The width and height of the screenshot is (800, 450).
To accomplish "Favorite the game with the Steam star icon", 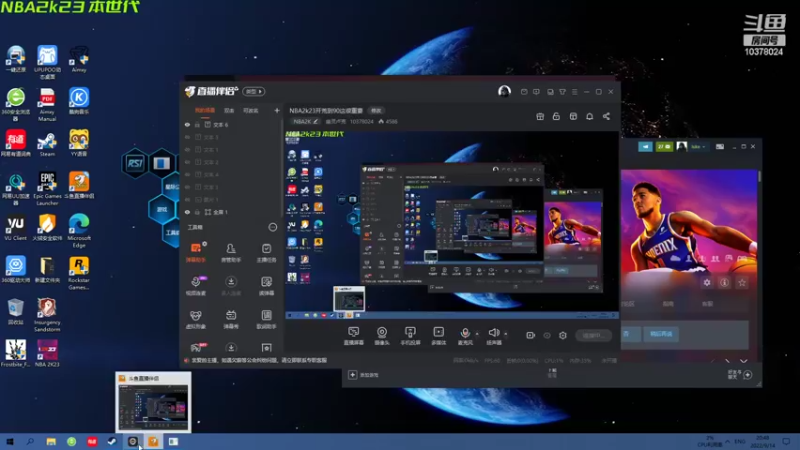I will 742,282.
